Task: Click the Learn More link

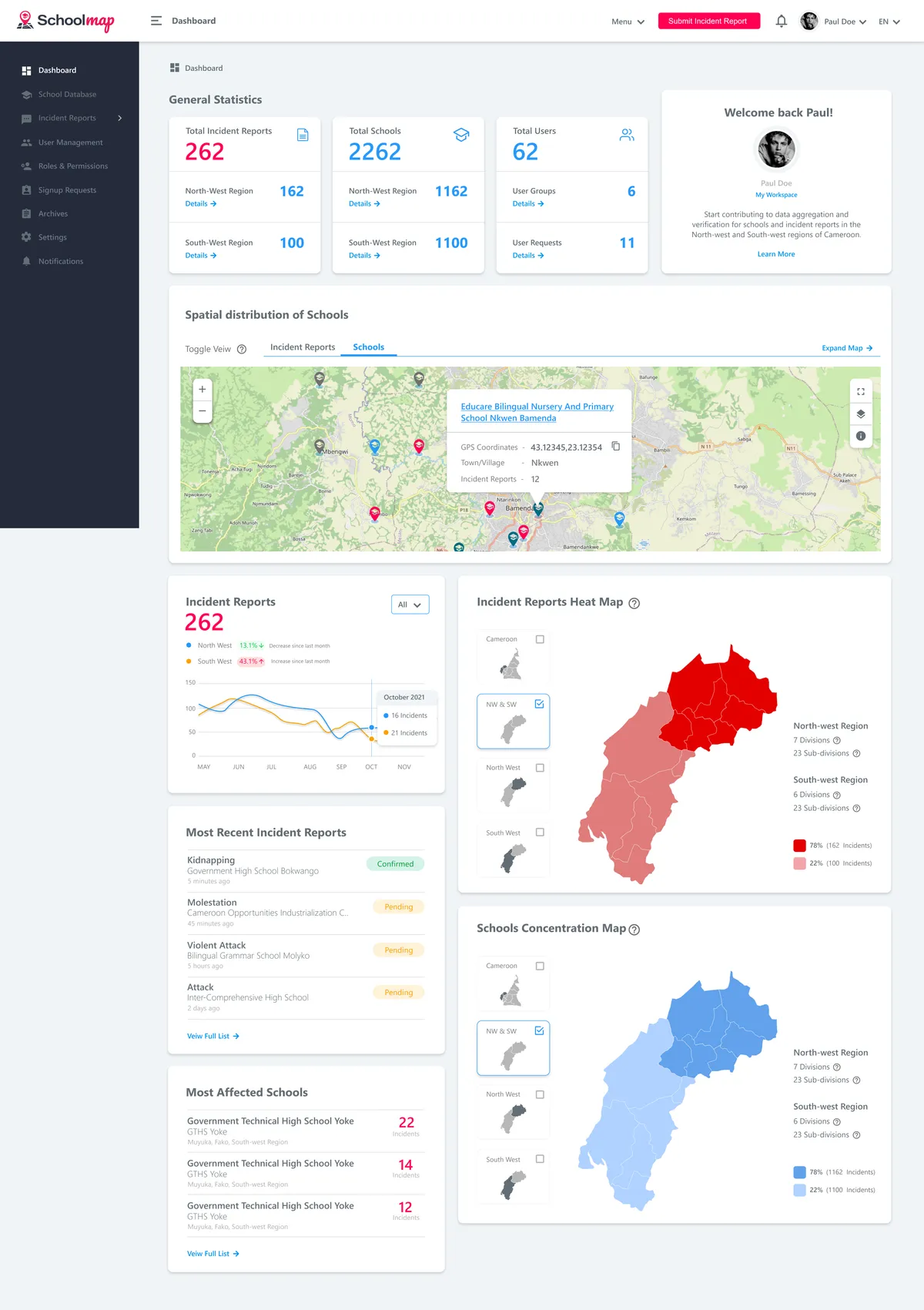Action: pyautogui.click(x=776, y=254)
